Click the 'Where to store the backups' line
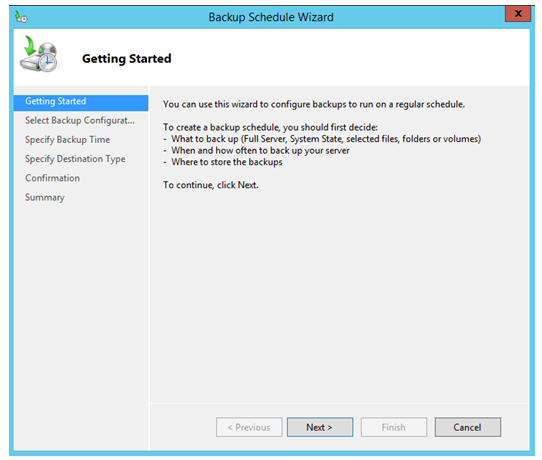This screenshot has width=542, height=460. click(x=223, y=162)
